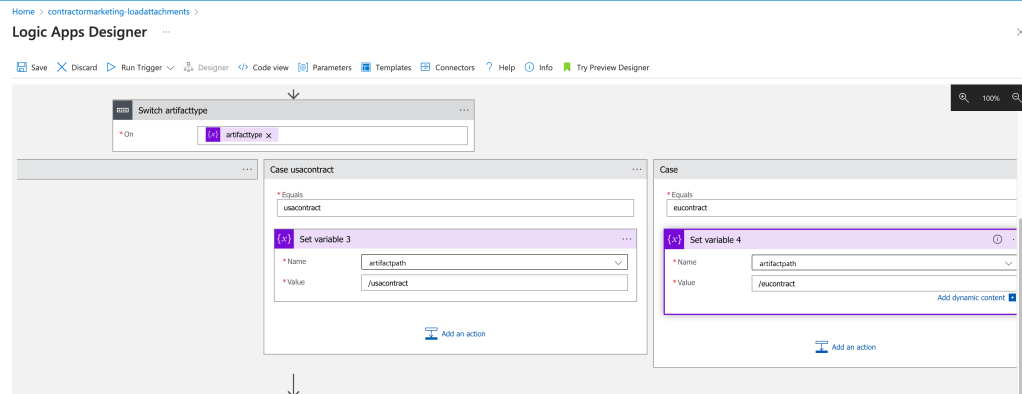Click the Set variable 4 variable icon

pos(675,239)
